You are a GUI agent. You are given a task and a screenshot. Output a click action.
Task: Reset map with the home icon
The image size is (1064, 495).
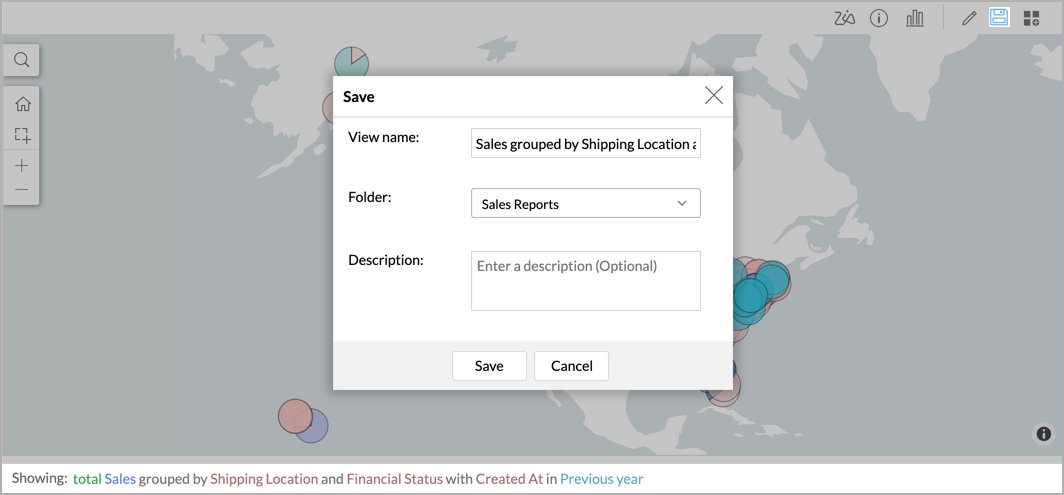point(22,104)
